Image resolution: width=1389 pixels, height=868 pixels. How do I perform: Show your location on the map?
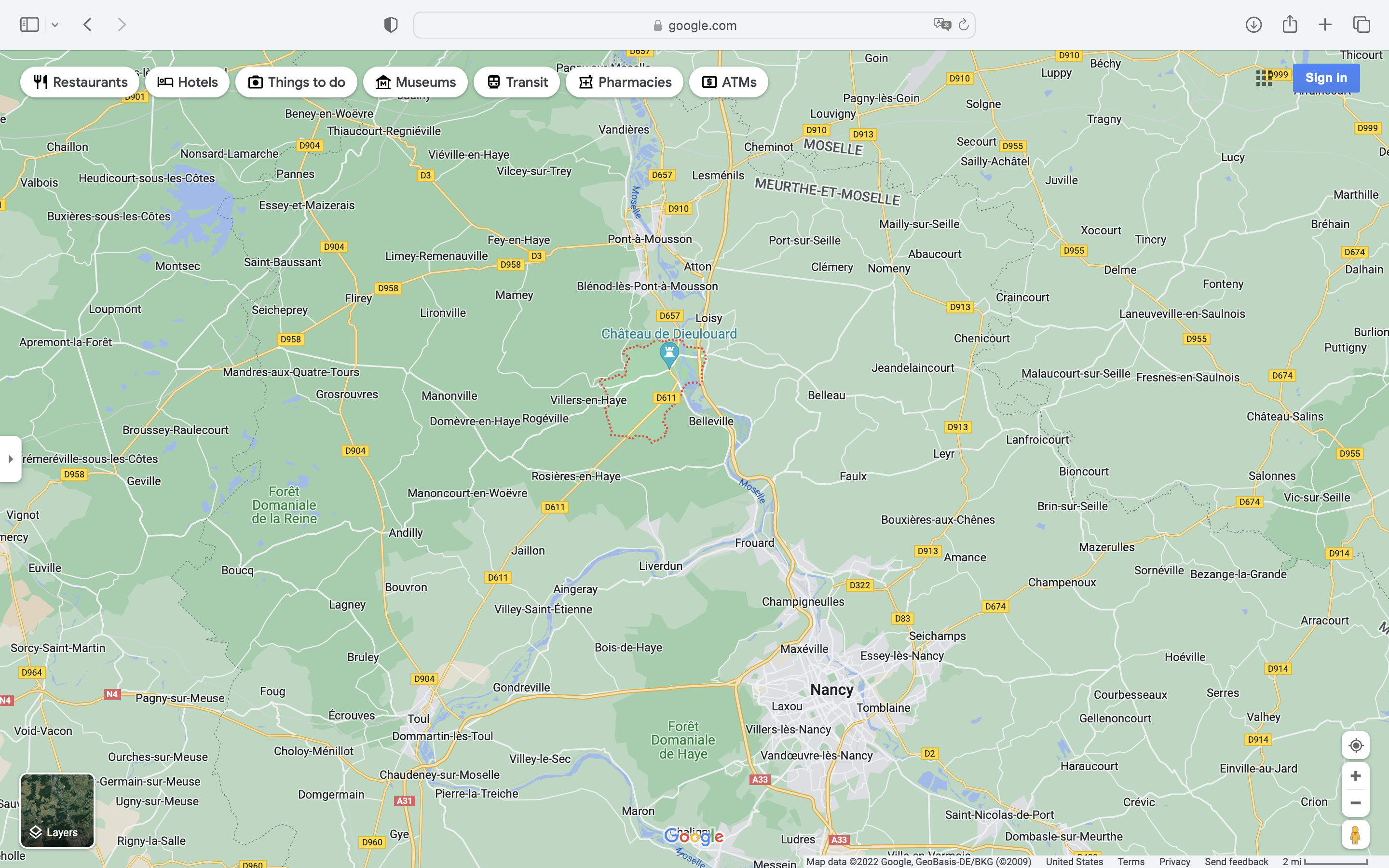coord(1355,745)
